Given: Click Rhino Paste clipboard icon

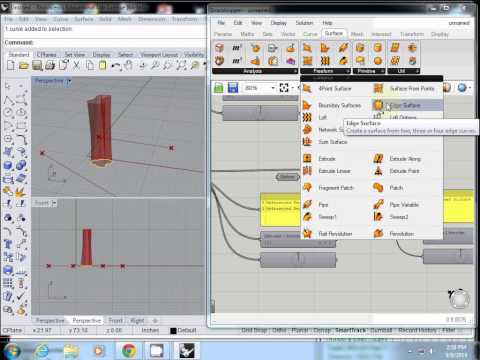Looking at the screenshot, I should [103, 65].
